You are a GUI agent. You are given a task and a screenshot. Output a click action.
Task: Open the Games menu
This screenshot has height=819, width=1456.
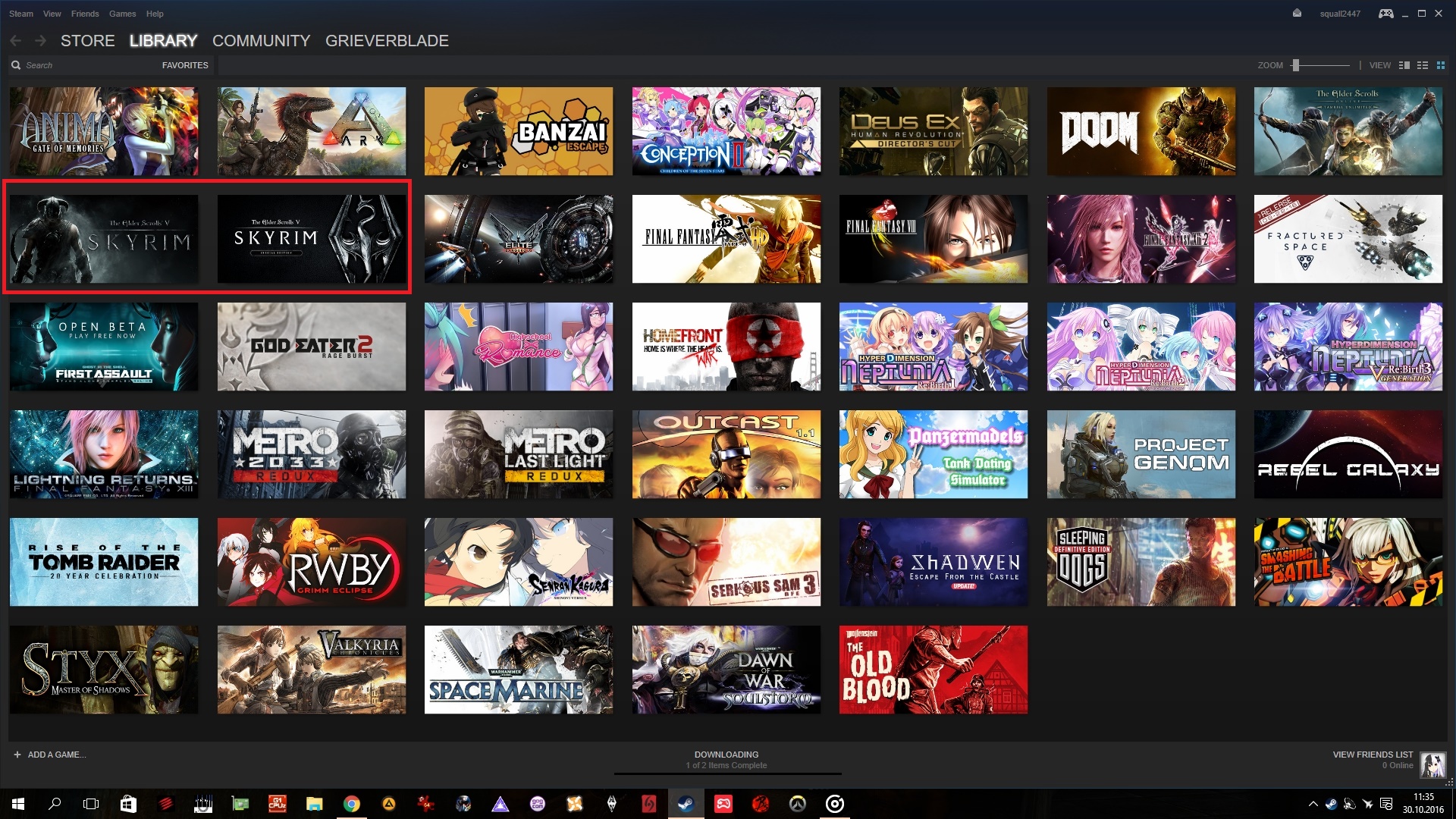[x=122, y=14]
